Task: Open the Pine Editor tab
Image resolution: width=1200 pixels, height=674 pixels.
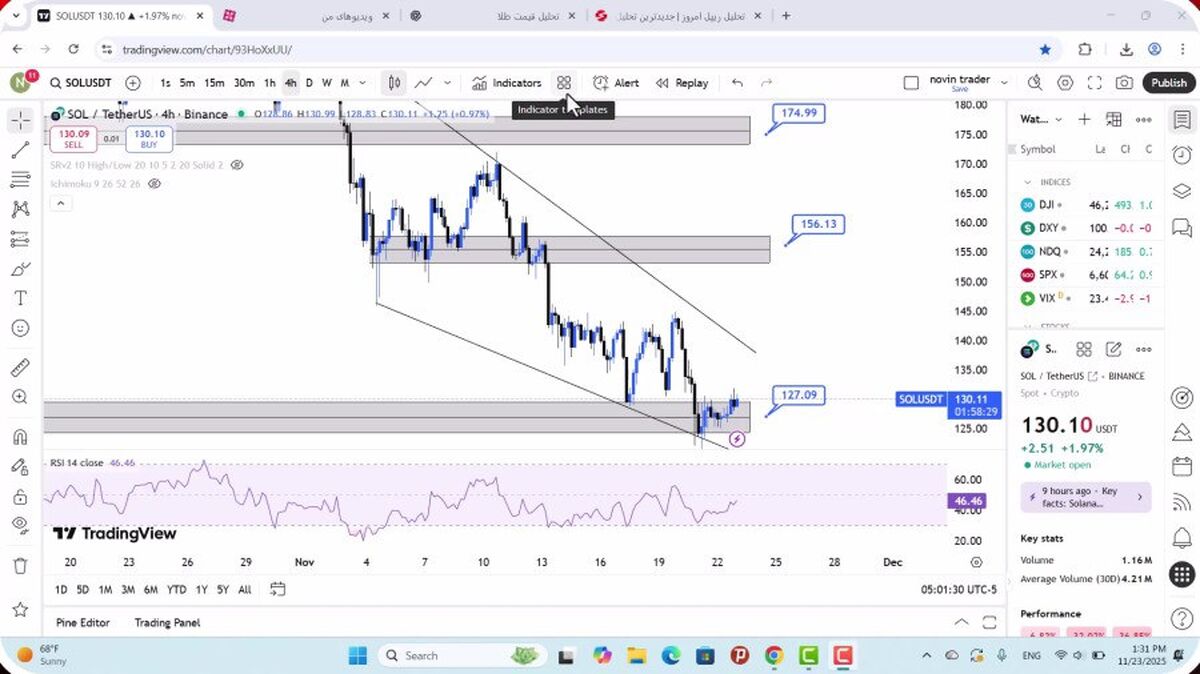Action: click(x=83, y=622)
